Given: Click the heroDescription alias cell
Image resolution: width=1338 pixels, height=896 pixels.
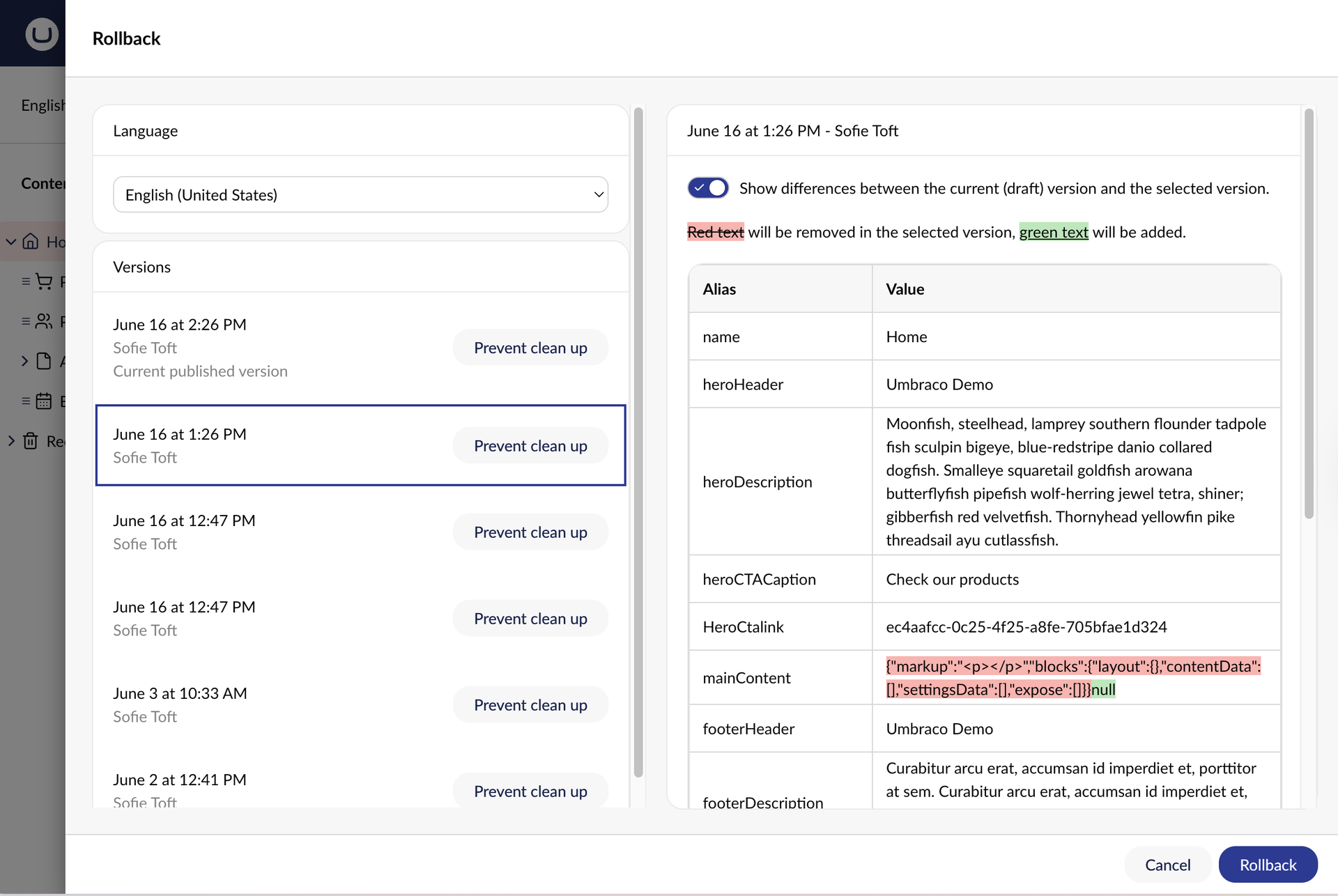Looking at the screenshot, I should tap(780, 481).
